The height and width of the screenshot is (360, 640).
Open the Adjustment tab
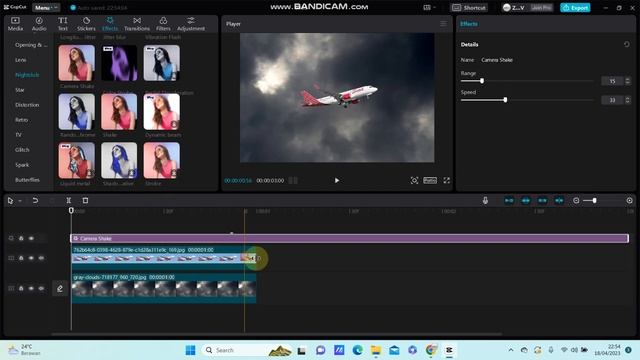(191, 24)
